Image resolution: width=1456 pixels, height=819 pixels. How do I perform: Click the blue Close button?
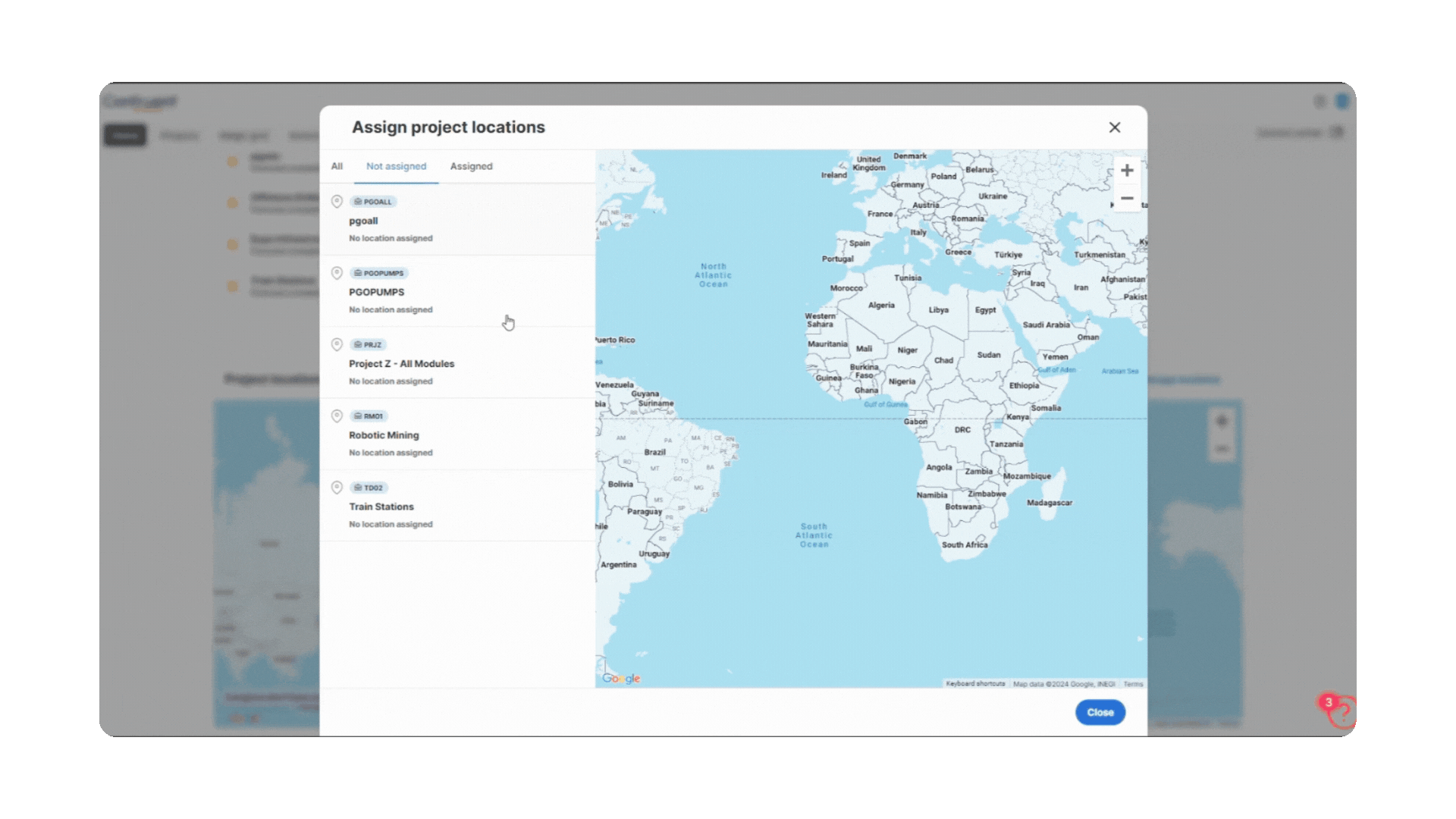[x=1100, y=712]
